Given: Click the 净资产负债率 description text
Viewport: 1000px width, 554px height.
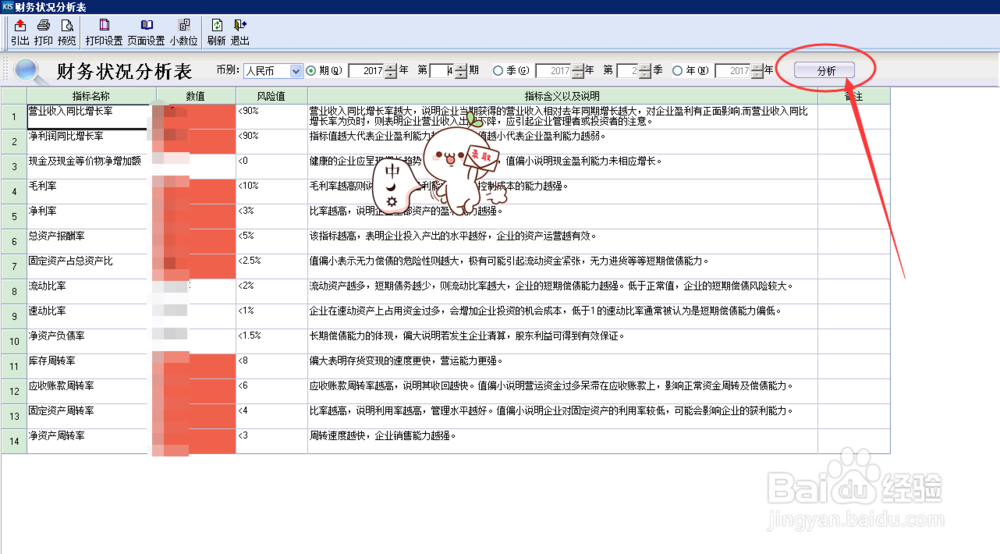Looking at the screenshot, I should point(467,336).
